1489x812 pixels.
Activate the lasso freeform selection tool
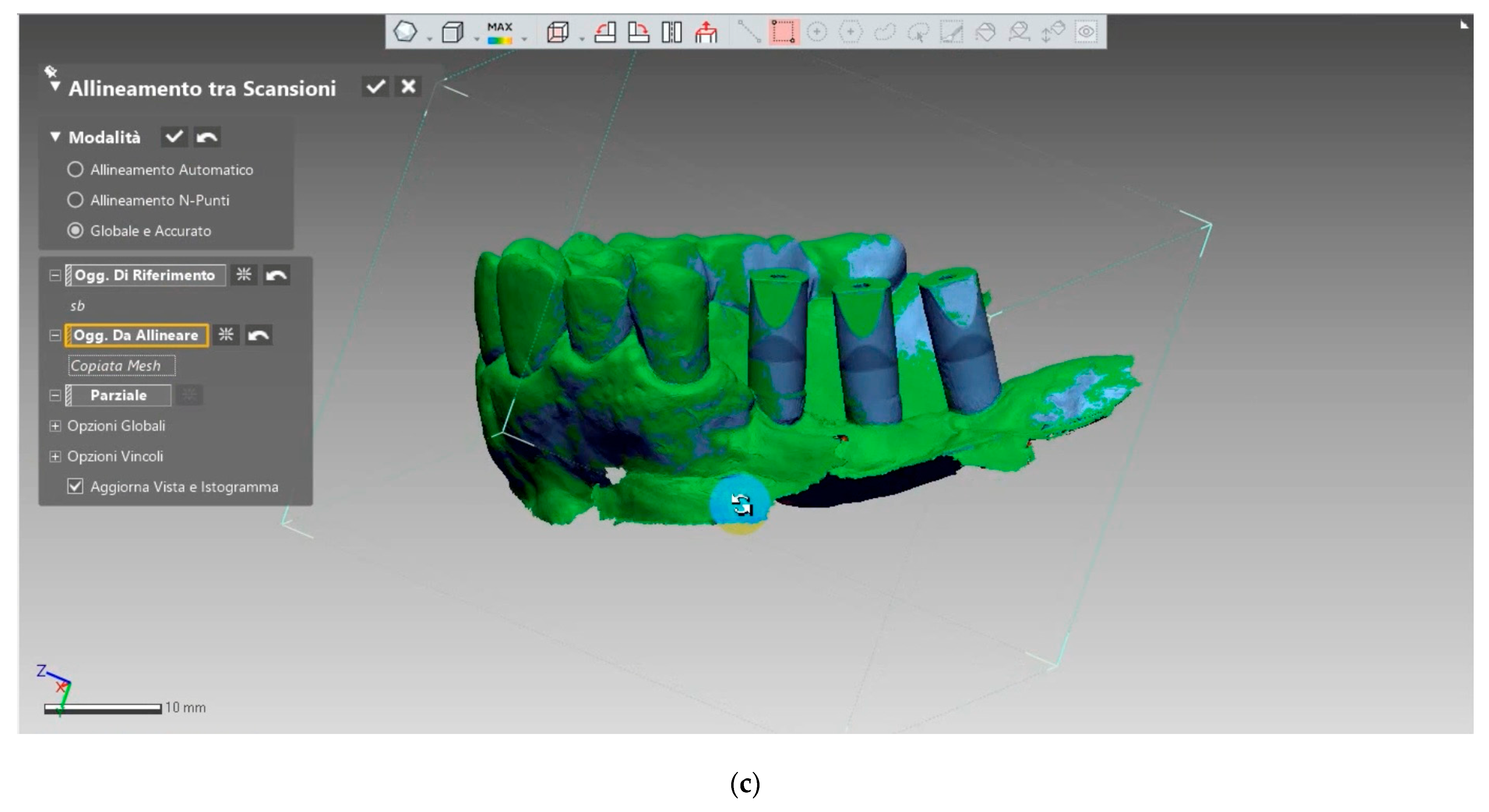tap(885, 32)
